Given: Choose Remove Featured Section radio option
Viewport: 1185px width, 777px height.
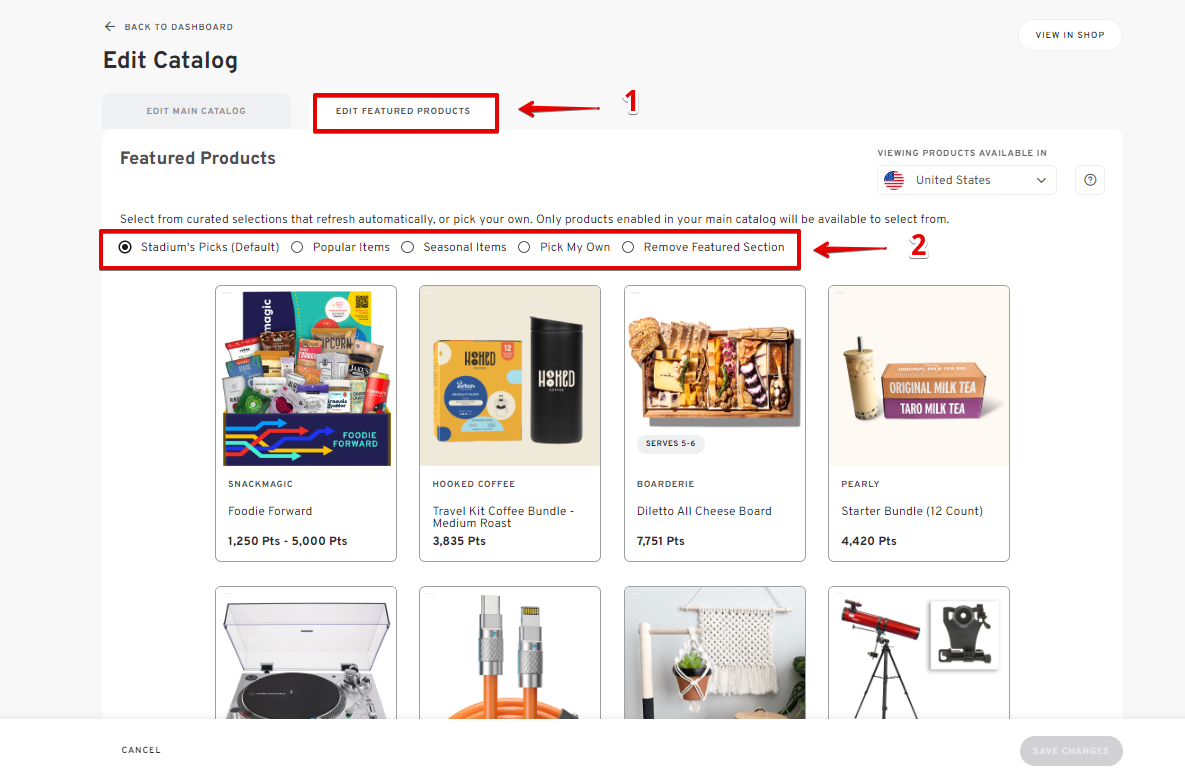Looking at the screenshot, I should (628, 247).
